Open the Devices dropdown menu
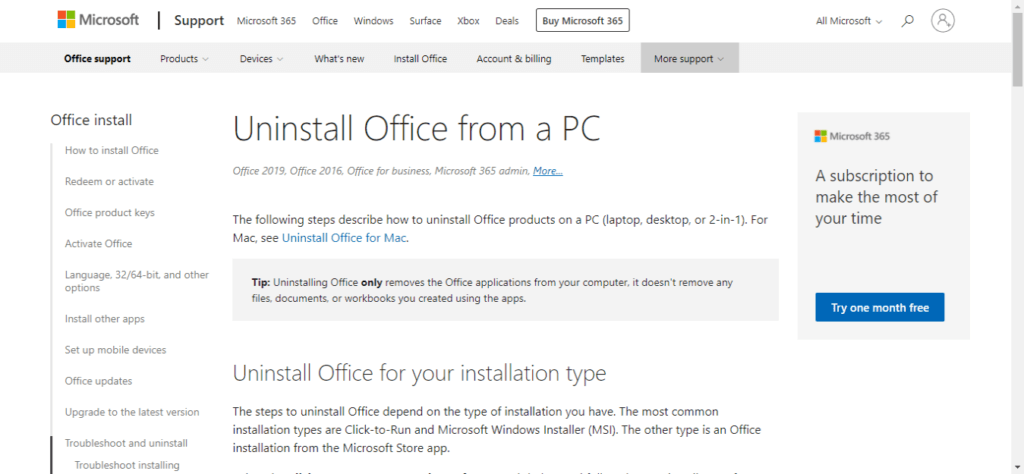The width and height of the screenshot is (1024, 474). click(x=261, y=59)
